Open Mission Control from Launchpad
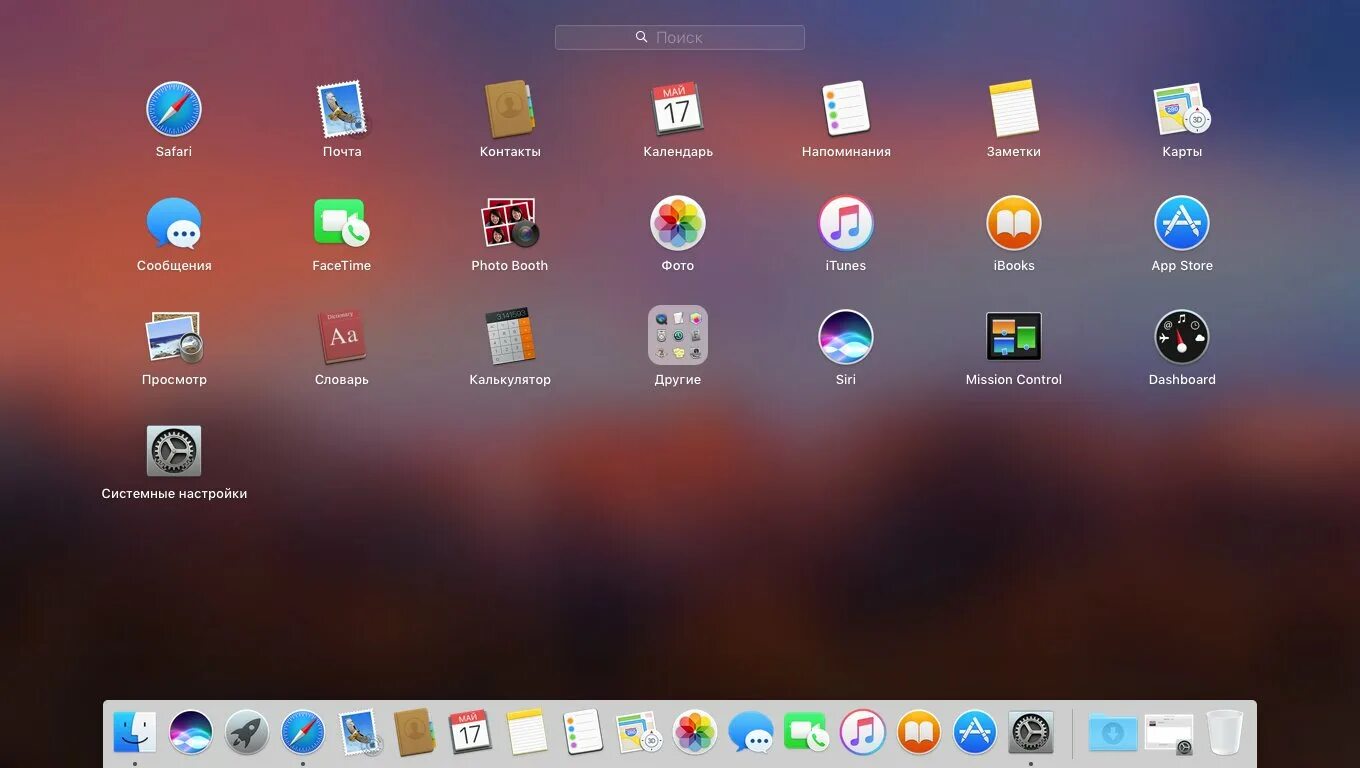 [1014, 338]
